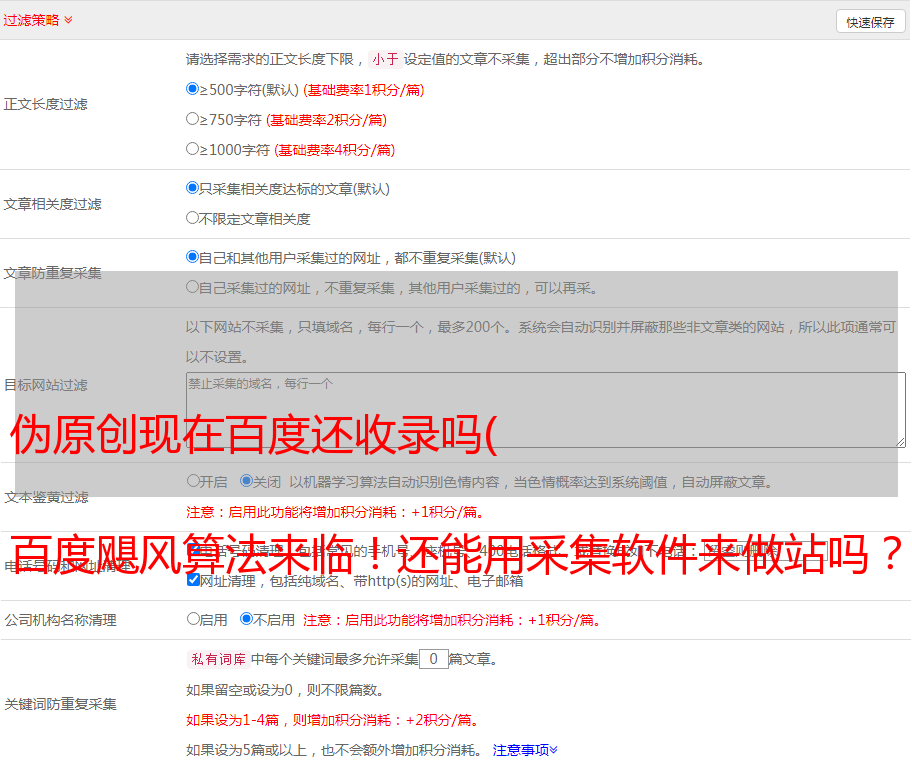Choose 不限定文章相关度 radio option

[193, 218]
